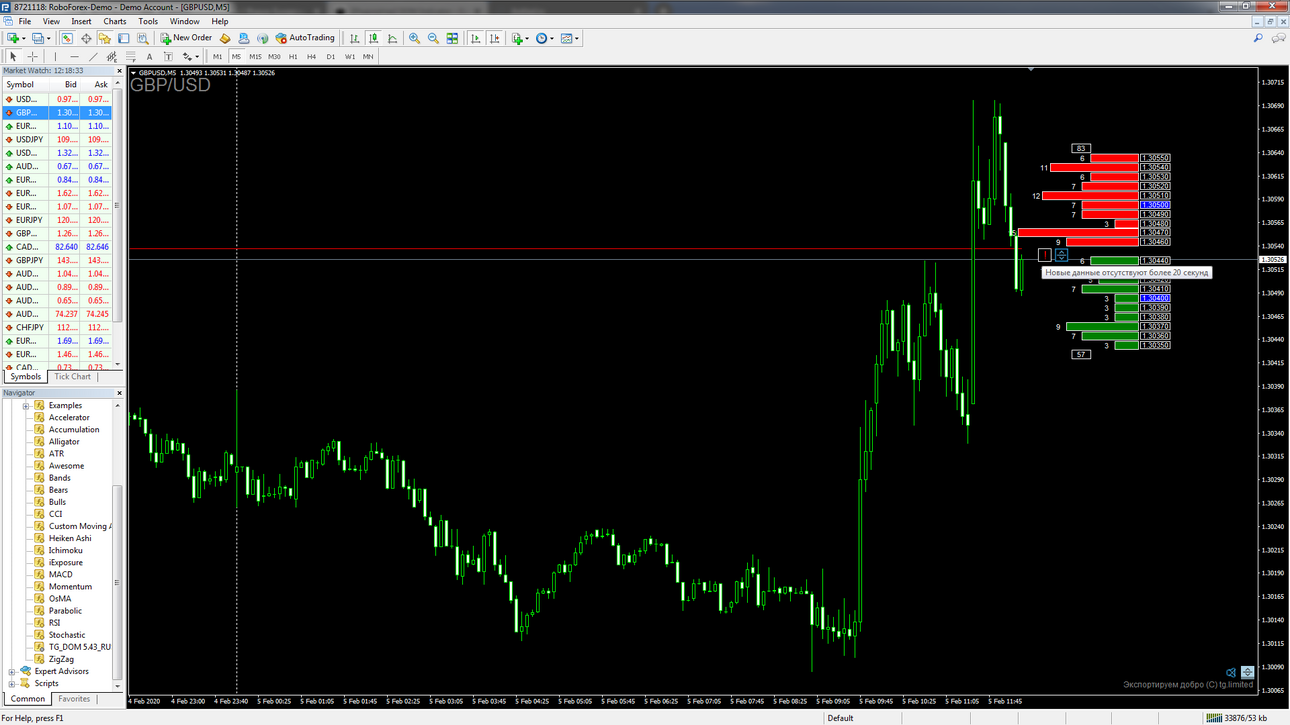Image resolution: width=1290 pixels, height=725 pixels.
Task: Expand the Expert Advisors tree node
Action: [x=12, y=672]
